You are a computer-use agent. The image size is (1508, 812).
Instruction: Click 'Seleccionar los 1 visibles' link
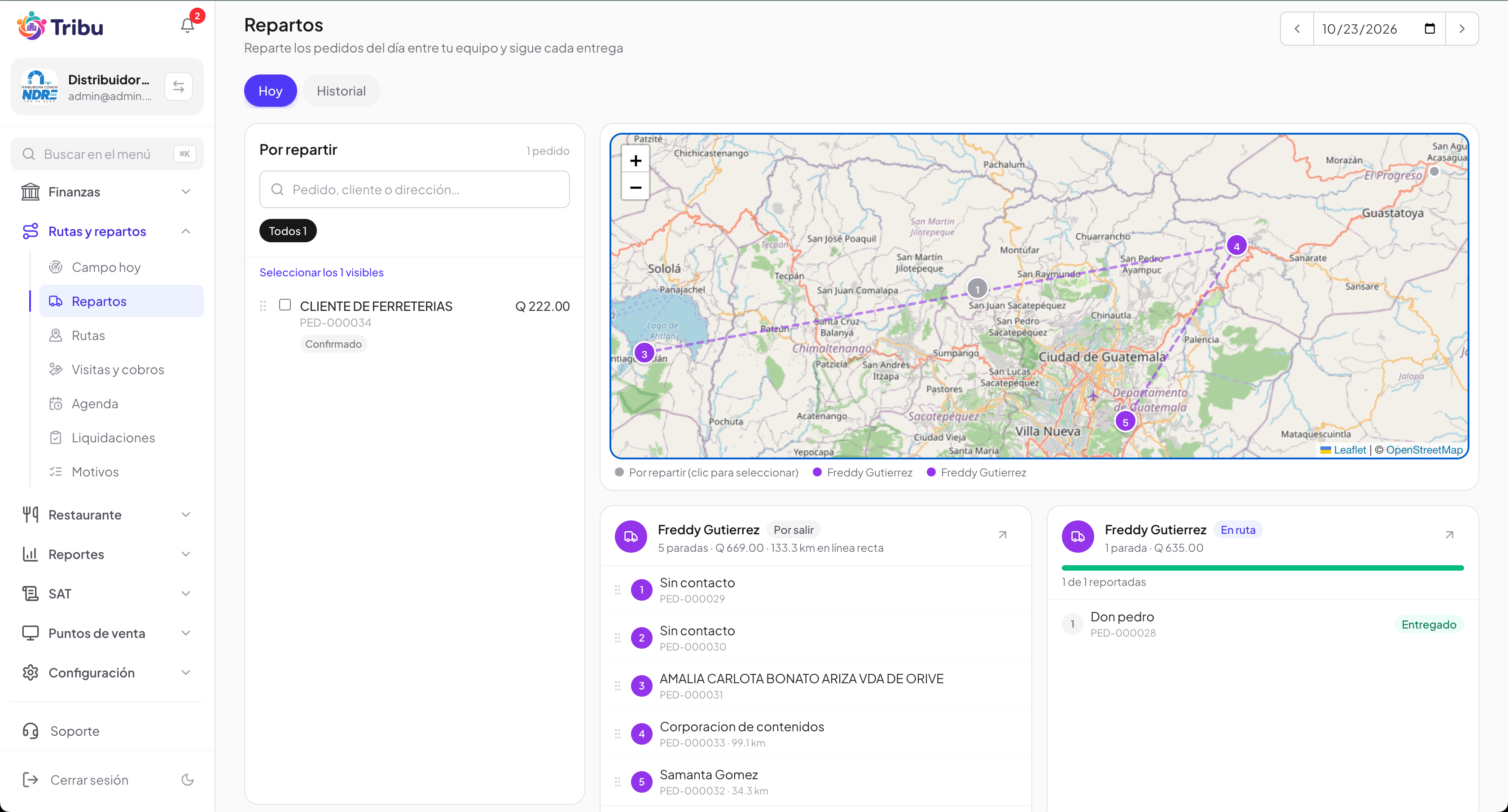point(321,273)
